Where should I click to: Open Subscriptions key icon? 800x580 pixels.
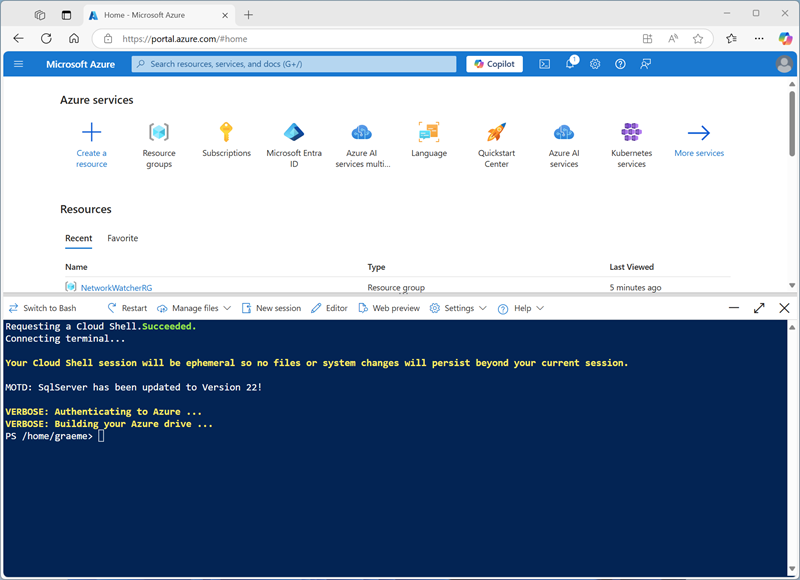coord(226,132)
